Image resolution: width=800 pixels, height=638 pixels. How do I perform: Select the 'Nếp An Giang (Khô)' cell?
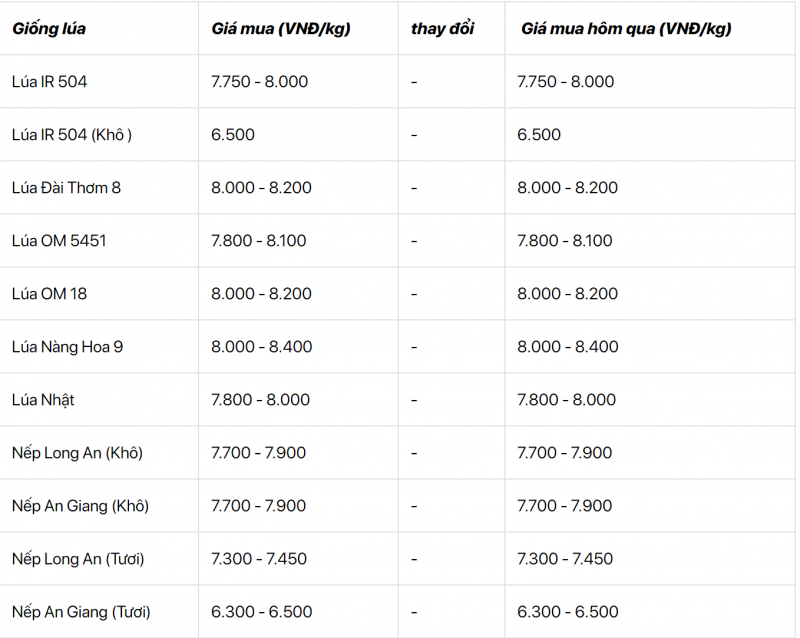tap(80, 506)
